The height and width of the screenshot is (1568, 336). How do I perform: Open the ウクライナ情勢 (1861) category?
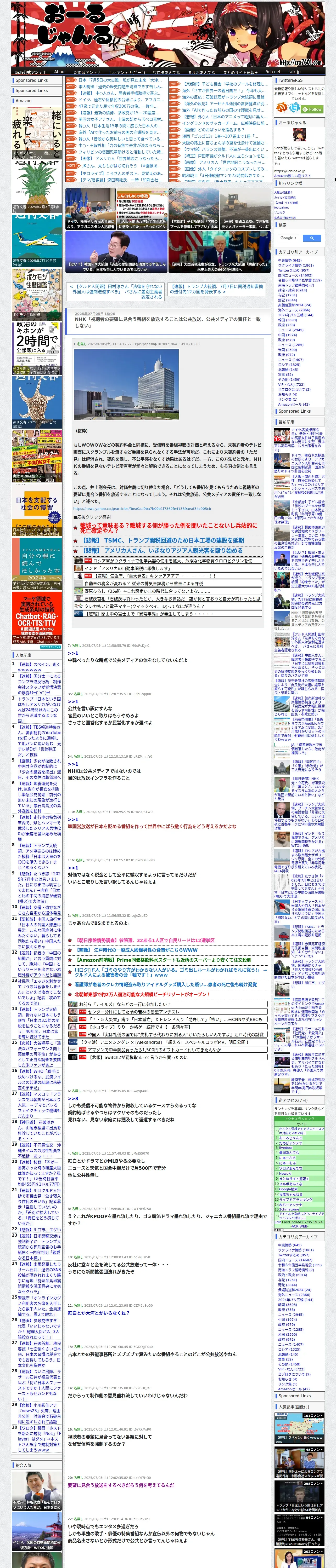click(296, 266)
